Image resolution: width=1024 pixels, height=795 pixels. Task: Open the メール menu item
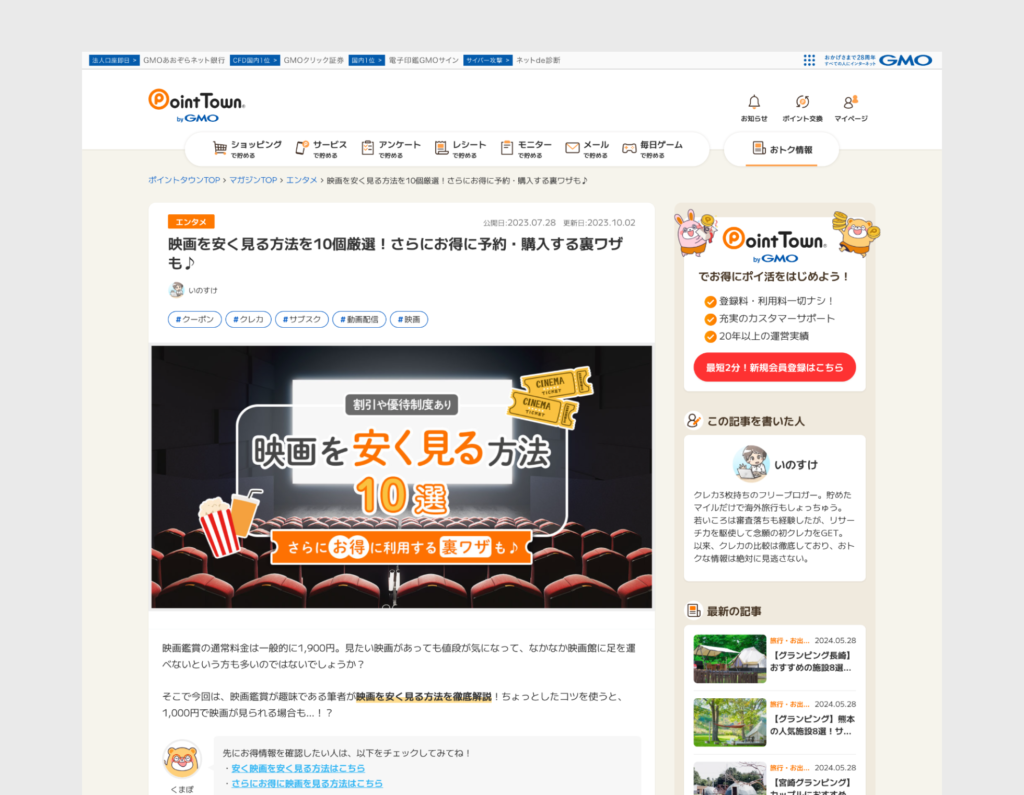pos(587,149)
